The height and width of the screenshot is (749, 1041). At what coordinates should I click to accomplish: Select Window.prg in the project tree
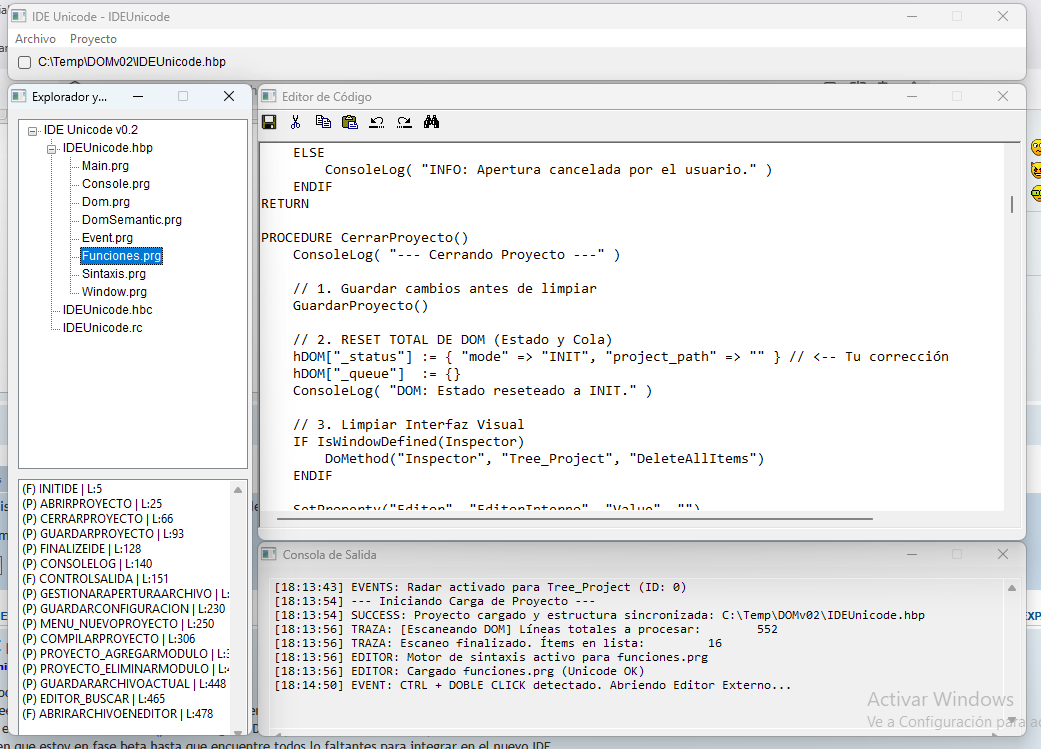pyautogui.click(x=114, y=291)
